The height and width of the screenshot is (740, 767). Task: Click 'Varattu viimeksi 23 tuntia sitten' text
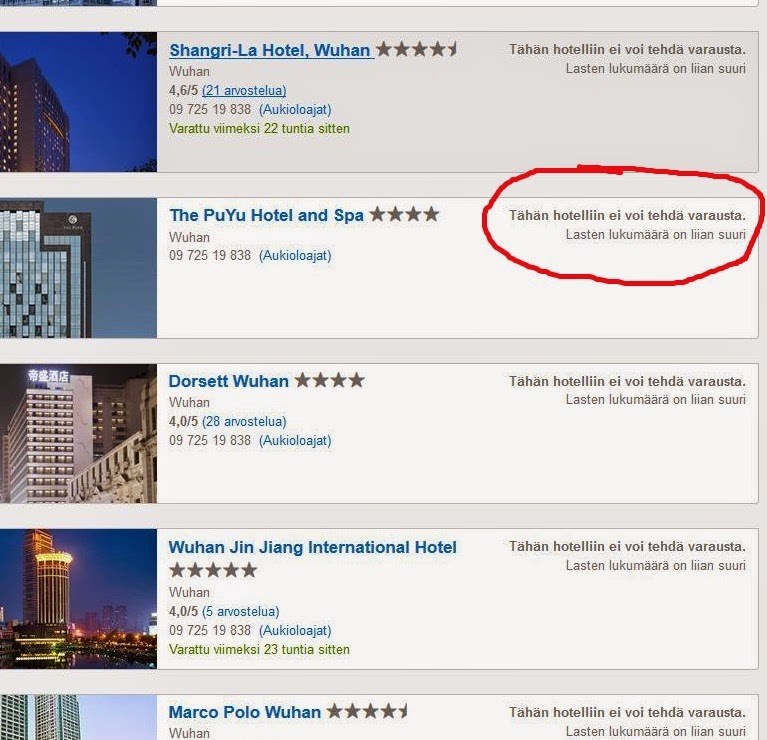click(x=259, y=650)
